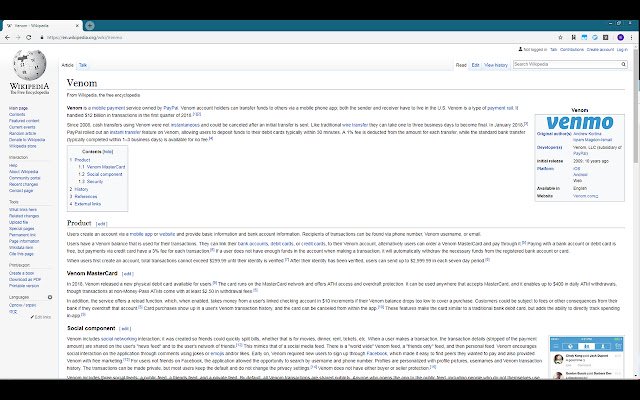Follow the 'mobile payment' link in the intro

[108, 108]
